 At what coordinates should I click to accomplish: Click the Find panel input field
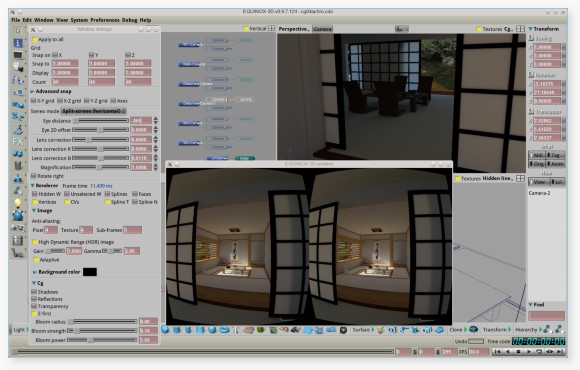(546, 316)
